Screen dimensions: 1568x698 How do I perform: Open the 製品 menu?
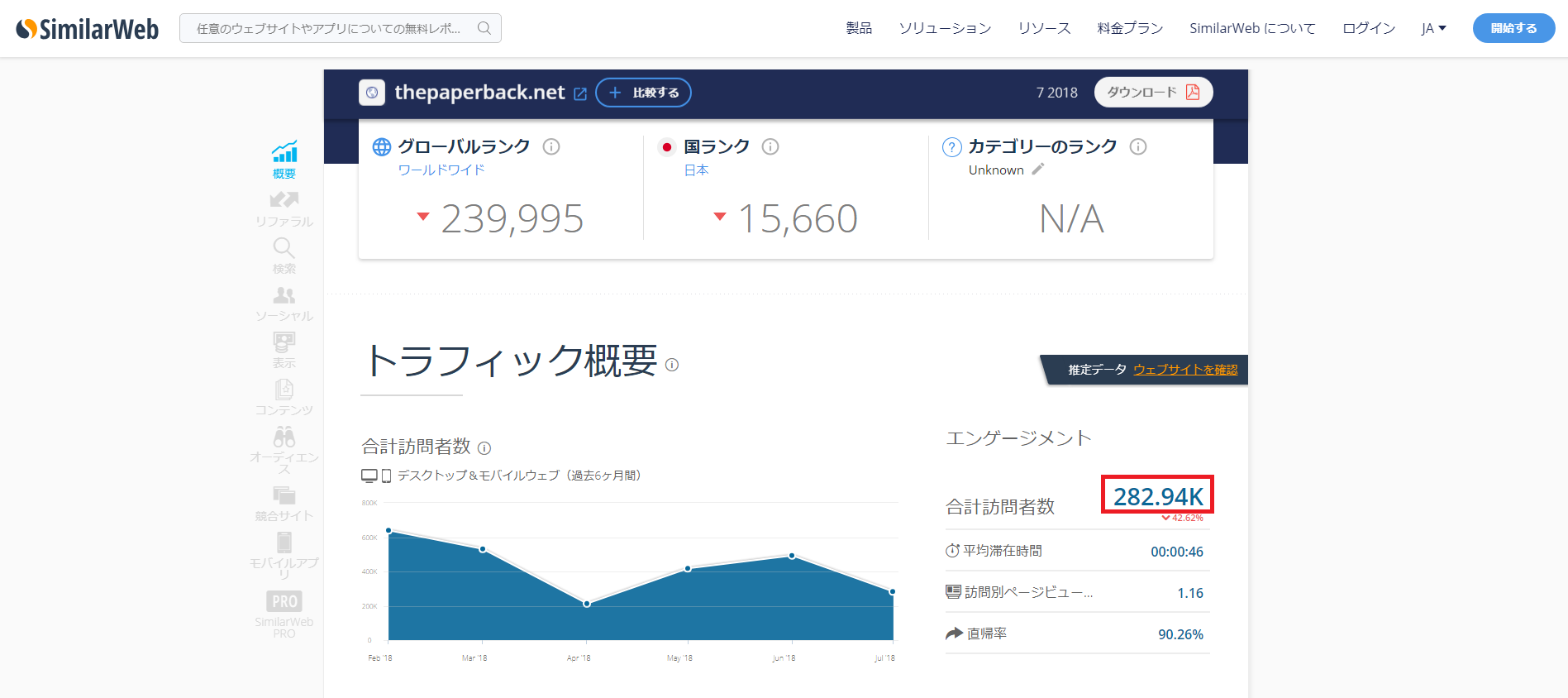[859, 28]
